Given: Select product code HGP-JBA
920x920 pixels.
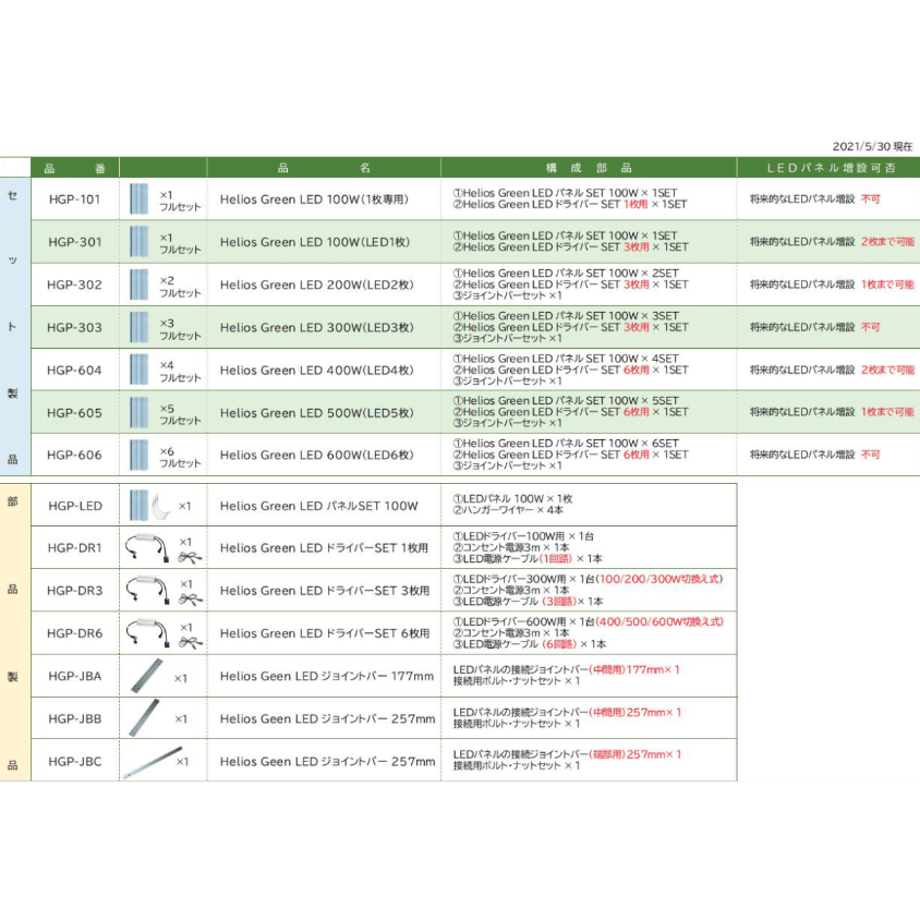Looking at the screenshot, I should tap(75, 676).
